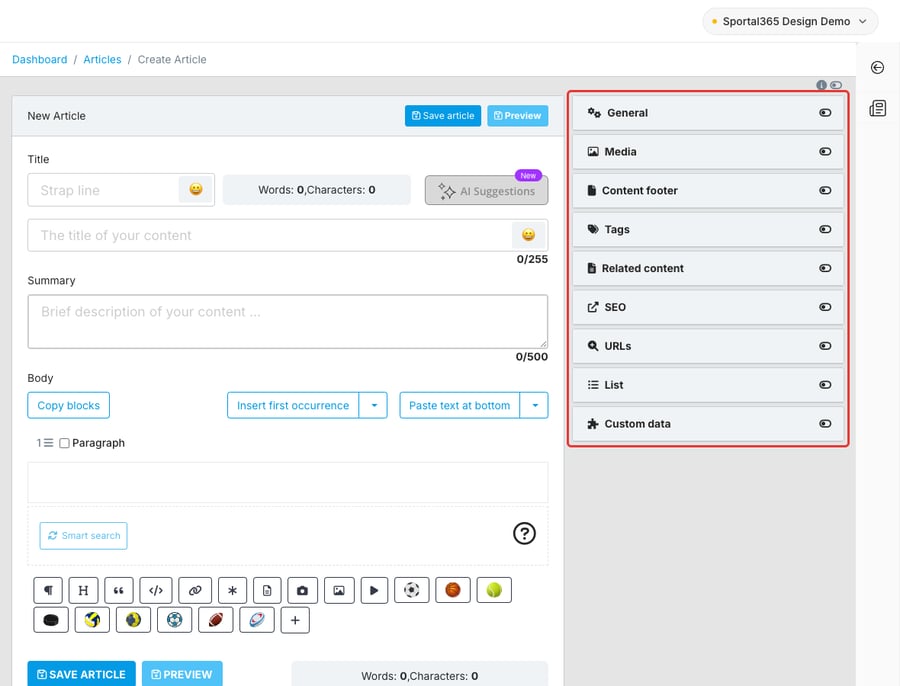Open the Sportal365 Design Demo project dropdown
The height and width of the screenshot is (686, 900).
[790, 21]
